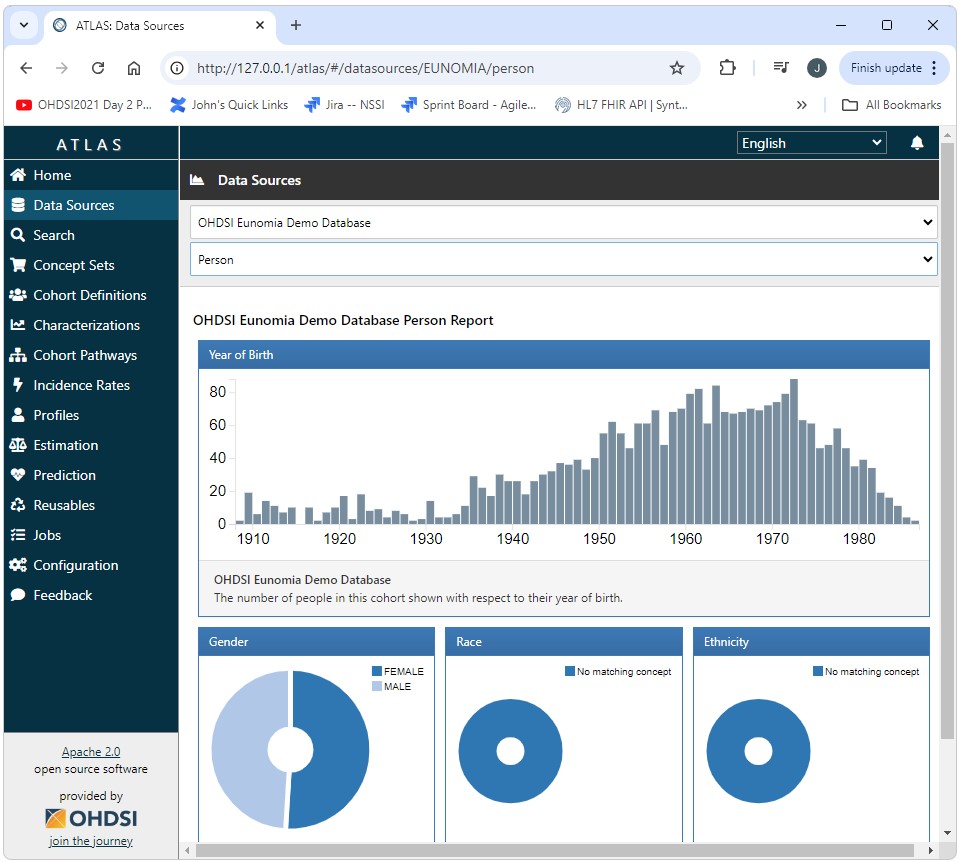959x862 pixels.
Task: Open the OHDSI2021 Day 2 bookmark
Action: pyautogui.click(x=84, y=105)
